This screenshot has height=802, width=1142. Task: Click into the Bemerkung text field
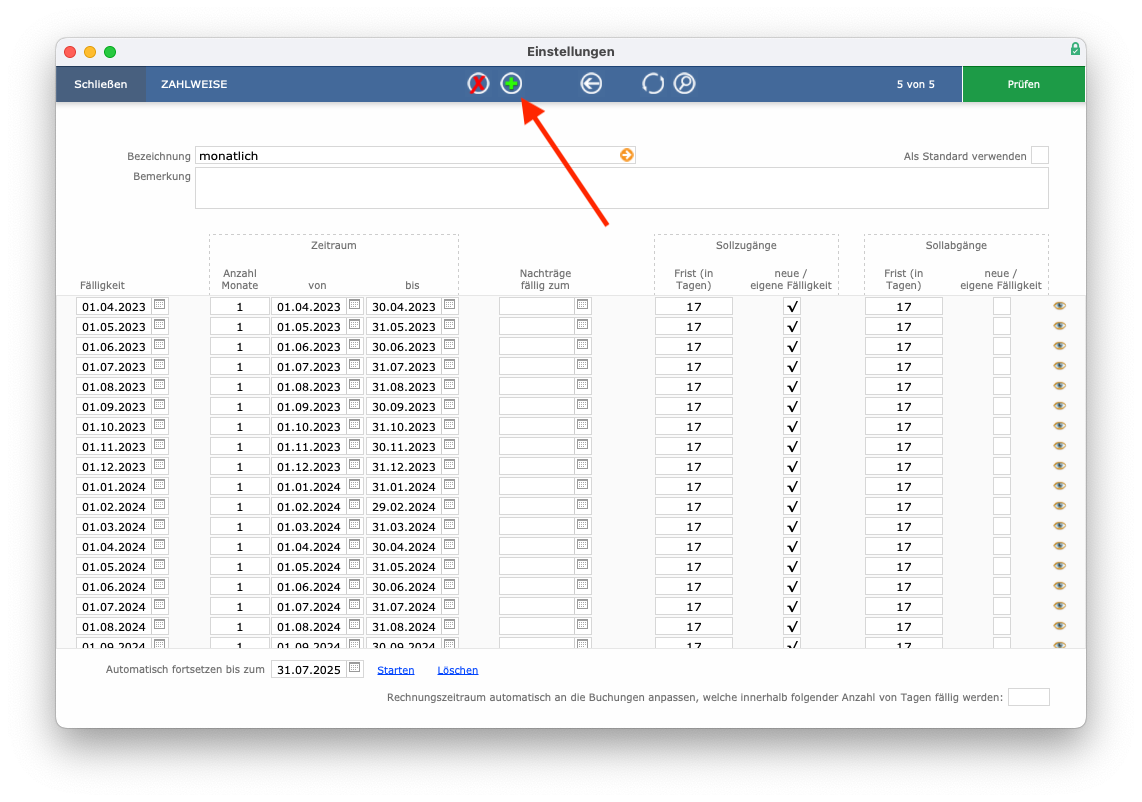click(x=621, y=188)
